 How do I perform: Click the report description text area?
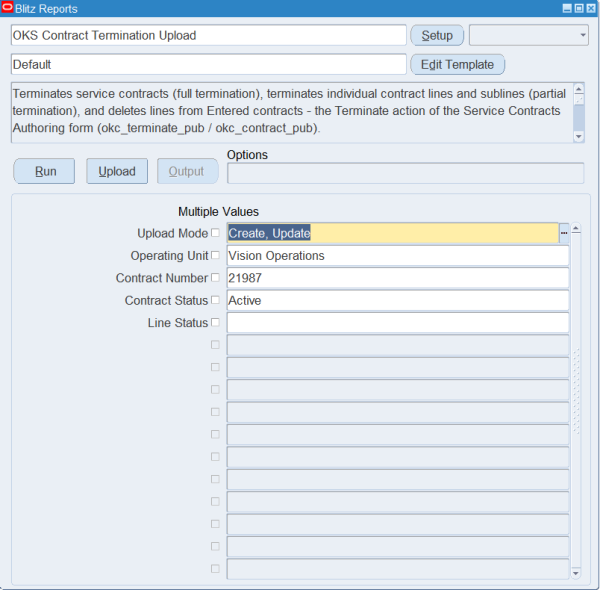(x=292, y=112)
